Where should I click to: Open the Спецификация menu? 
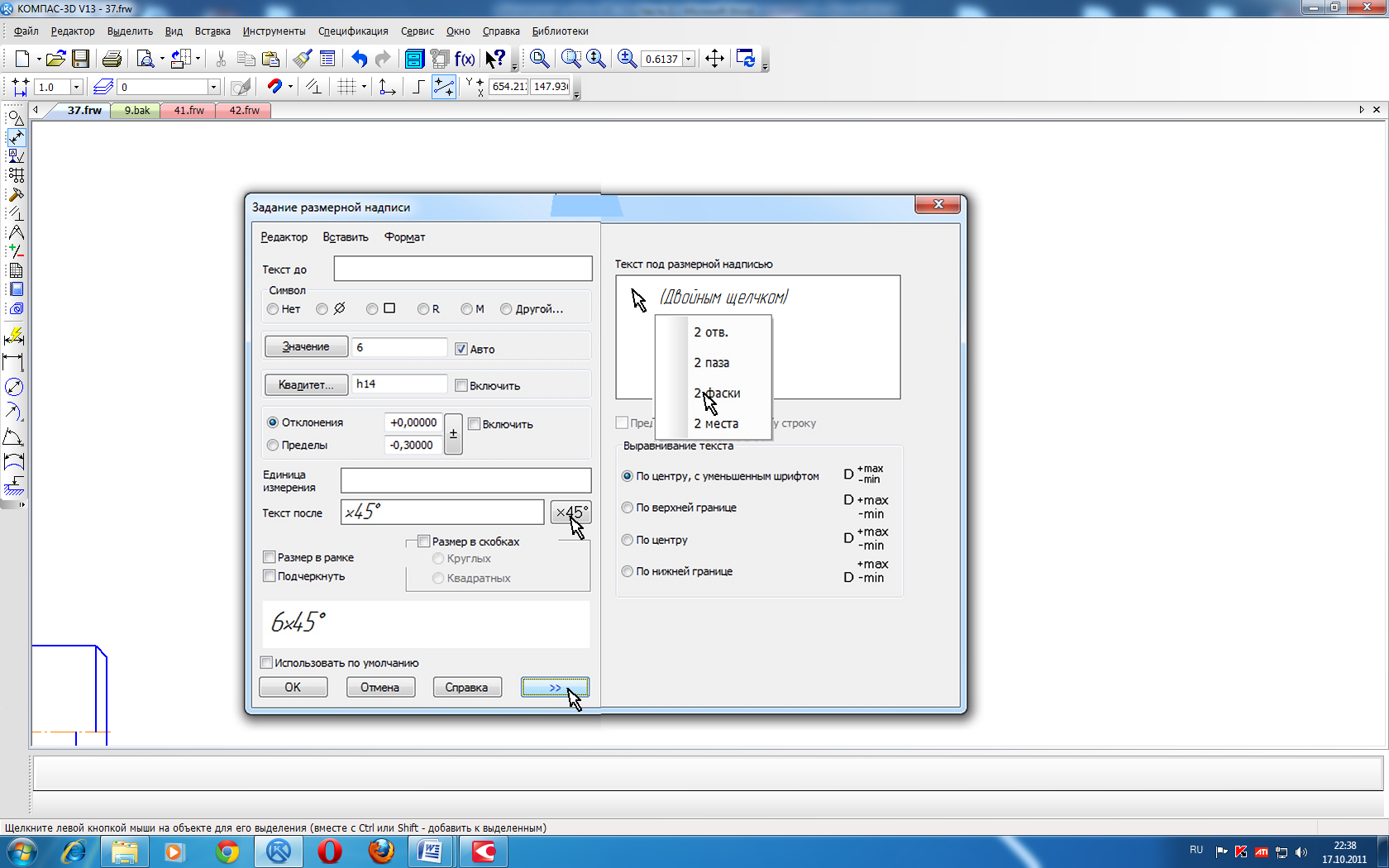click(x=353, y=31)
